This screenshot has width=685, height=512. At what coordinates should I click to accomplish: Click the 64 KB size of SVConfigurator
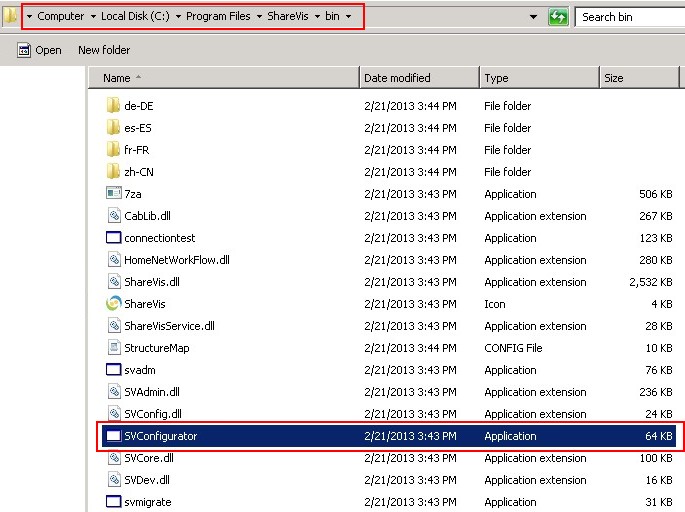(658, 436)
